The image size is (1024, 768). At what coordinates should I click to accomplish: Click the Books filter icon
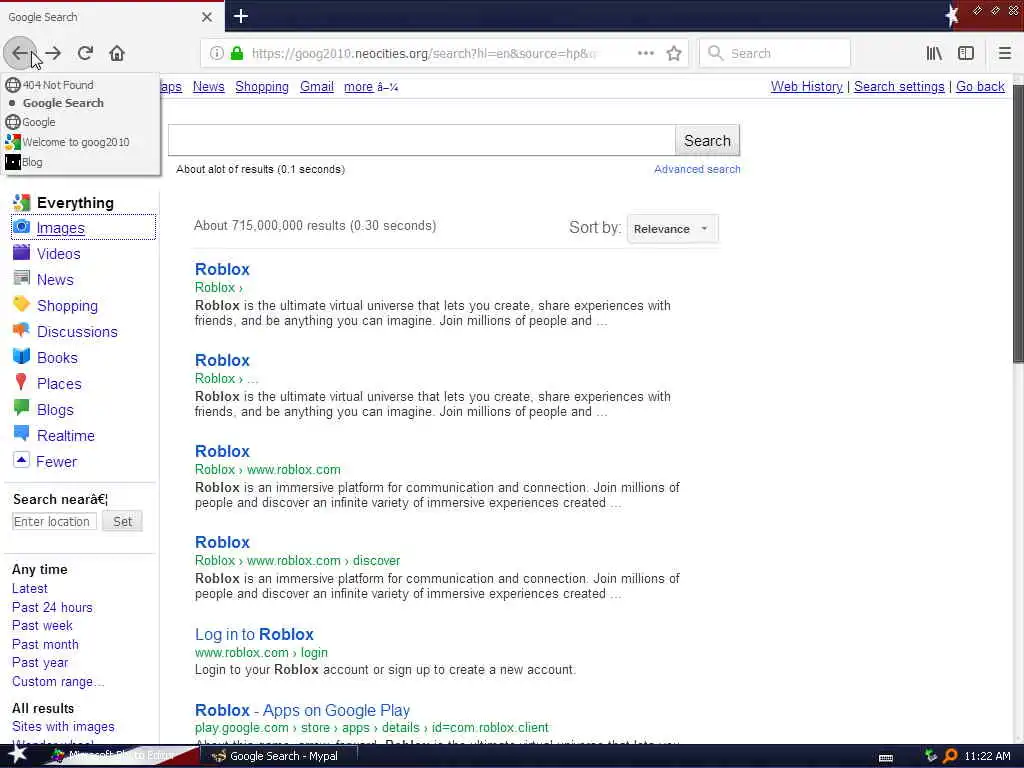22,357
